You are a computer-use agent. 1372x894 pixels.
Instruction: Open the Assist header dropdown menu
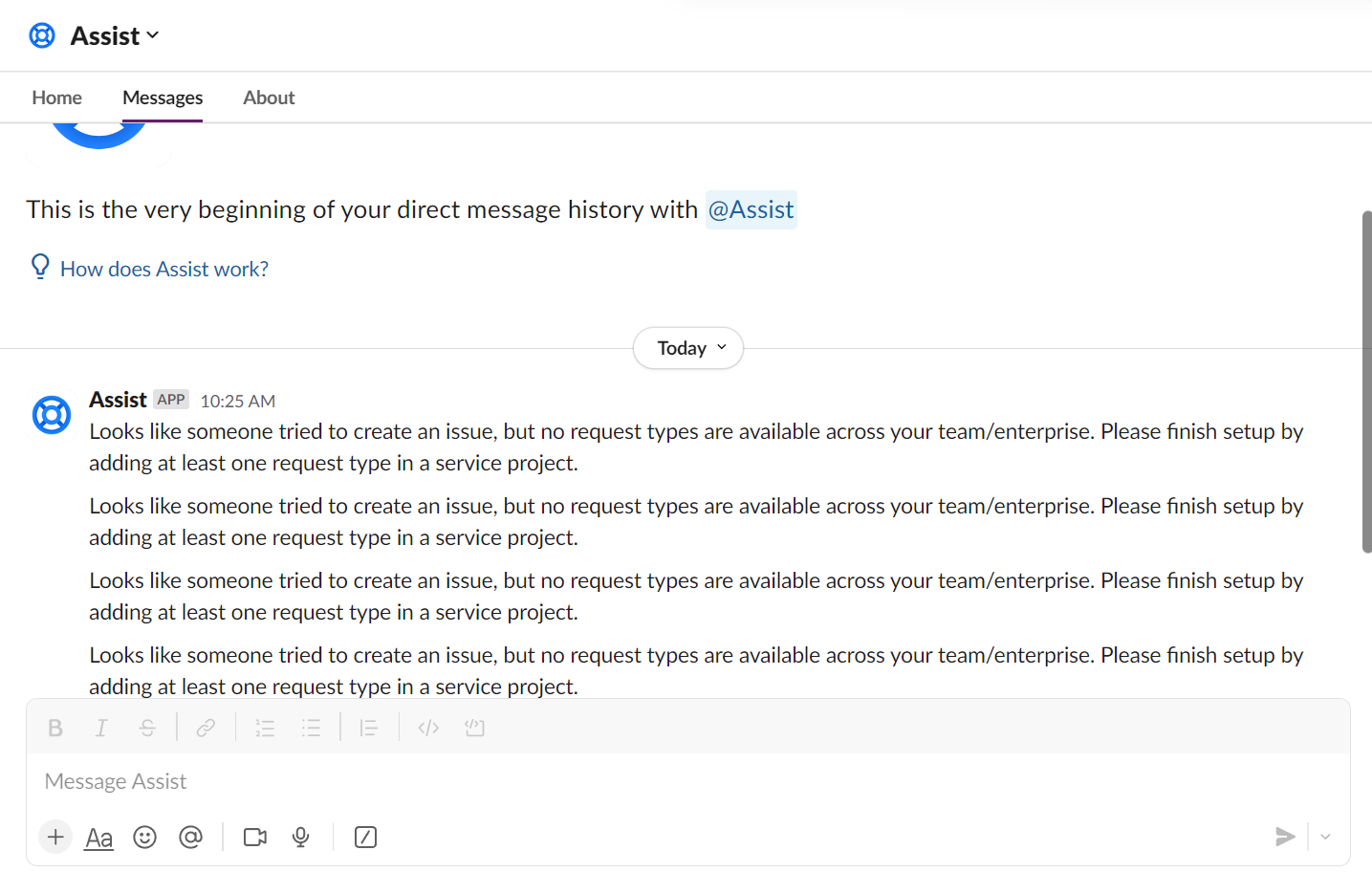coord(115,35)
